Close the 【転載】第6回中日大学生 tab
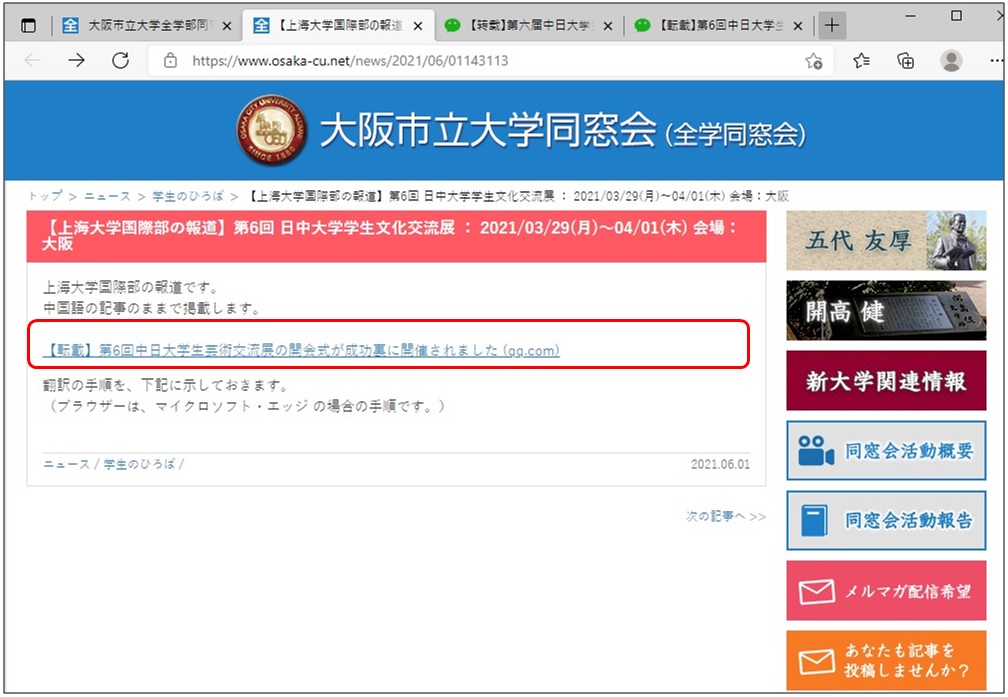This screenshot has height=697, width=1008. tap(798, 26)
